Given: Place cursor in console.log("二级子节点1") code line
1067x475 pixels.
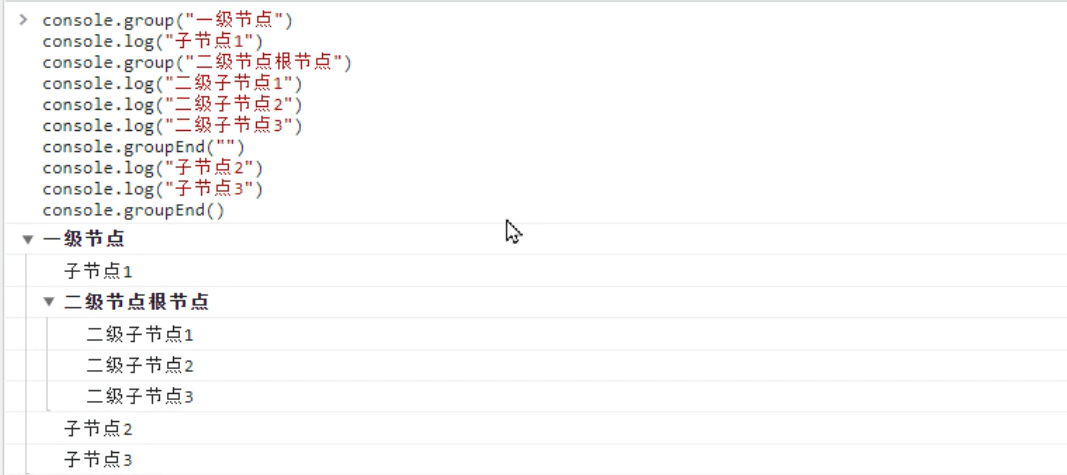Looking at the screenshot, I should pos(172,84).
